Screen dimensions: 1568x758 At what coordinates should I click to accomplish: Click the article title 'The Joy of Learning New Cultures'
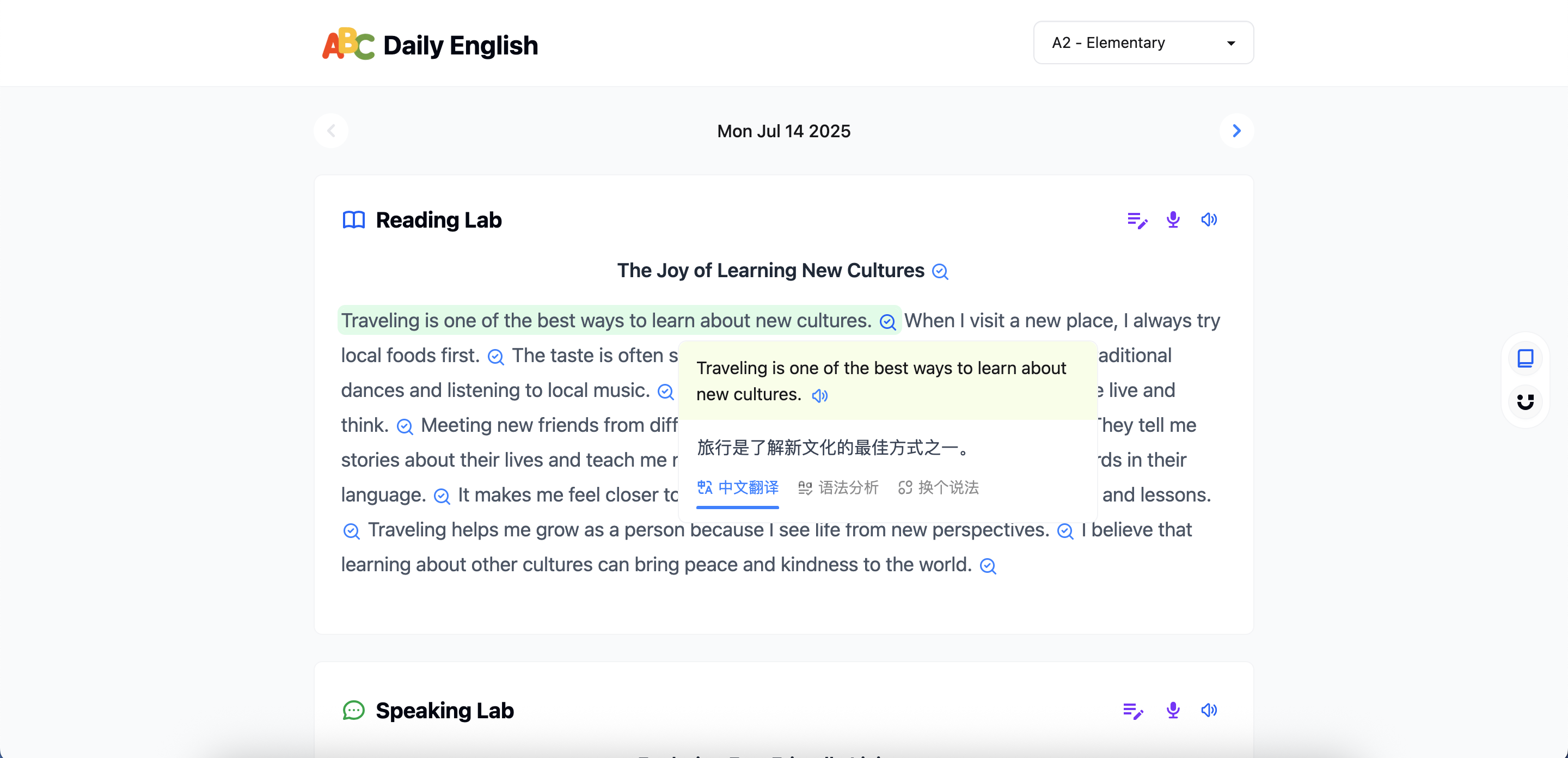point(770,270)
